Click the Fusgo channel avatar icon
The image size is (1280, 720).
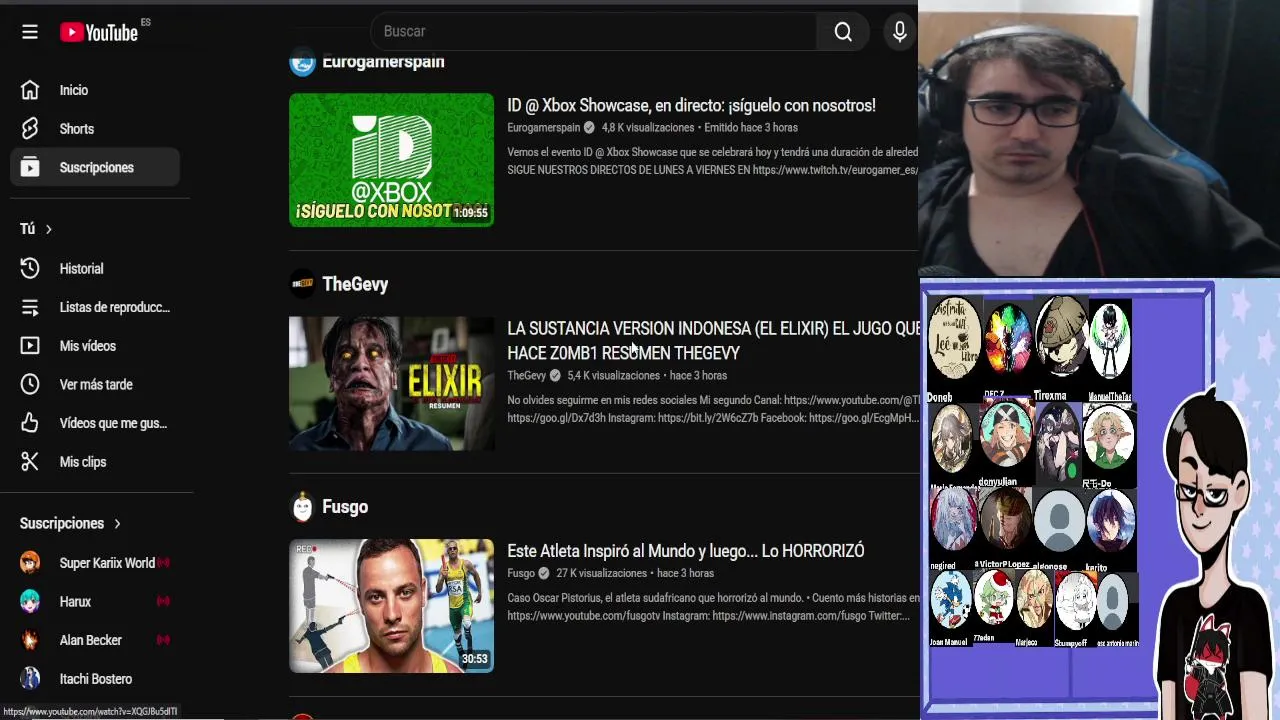click(302, 507)
